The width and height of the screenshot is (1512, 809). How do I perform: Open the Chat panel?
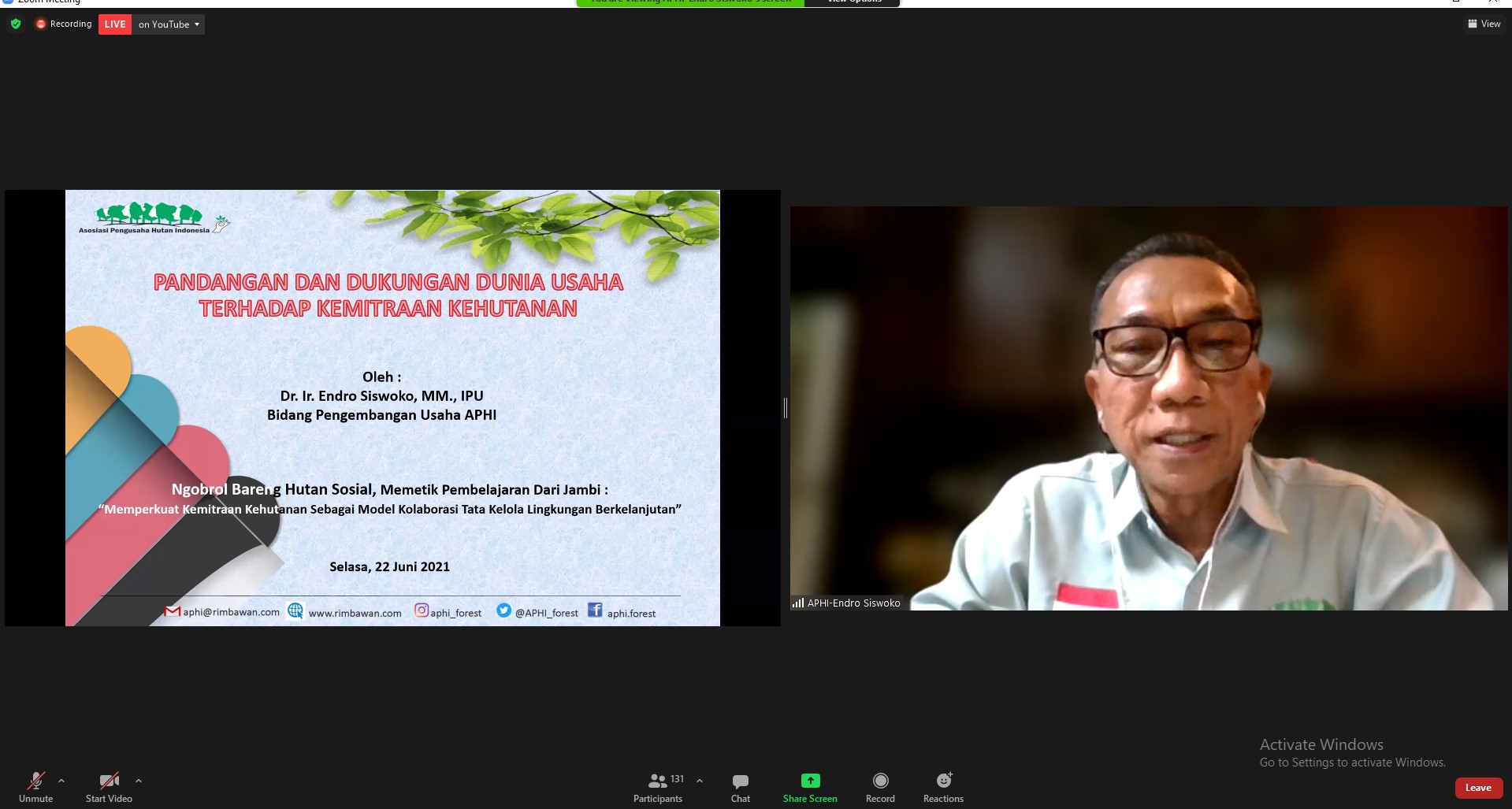[x=740, y=787]
